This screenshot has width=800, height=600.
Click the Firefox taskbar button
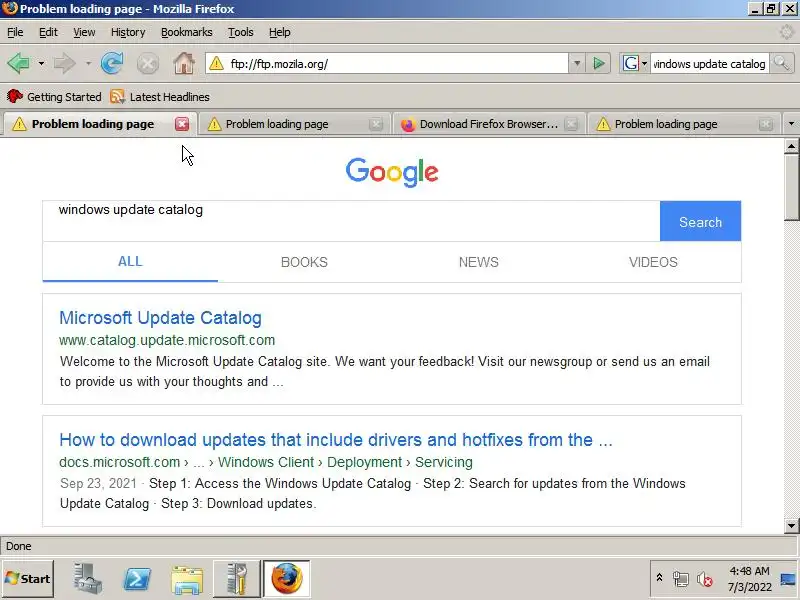(x=286, y=579)
